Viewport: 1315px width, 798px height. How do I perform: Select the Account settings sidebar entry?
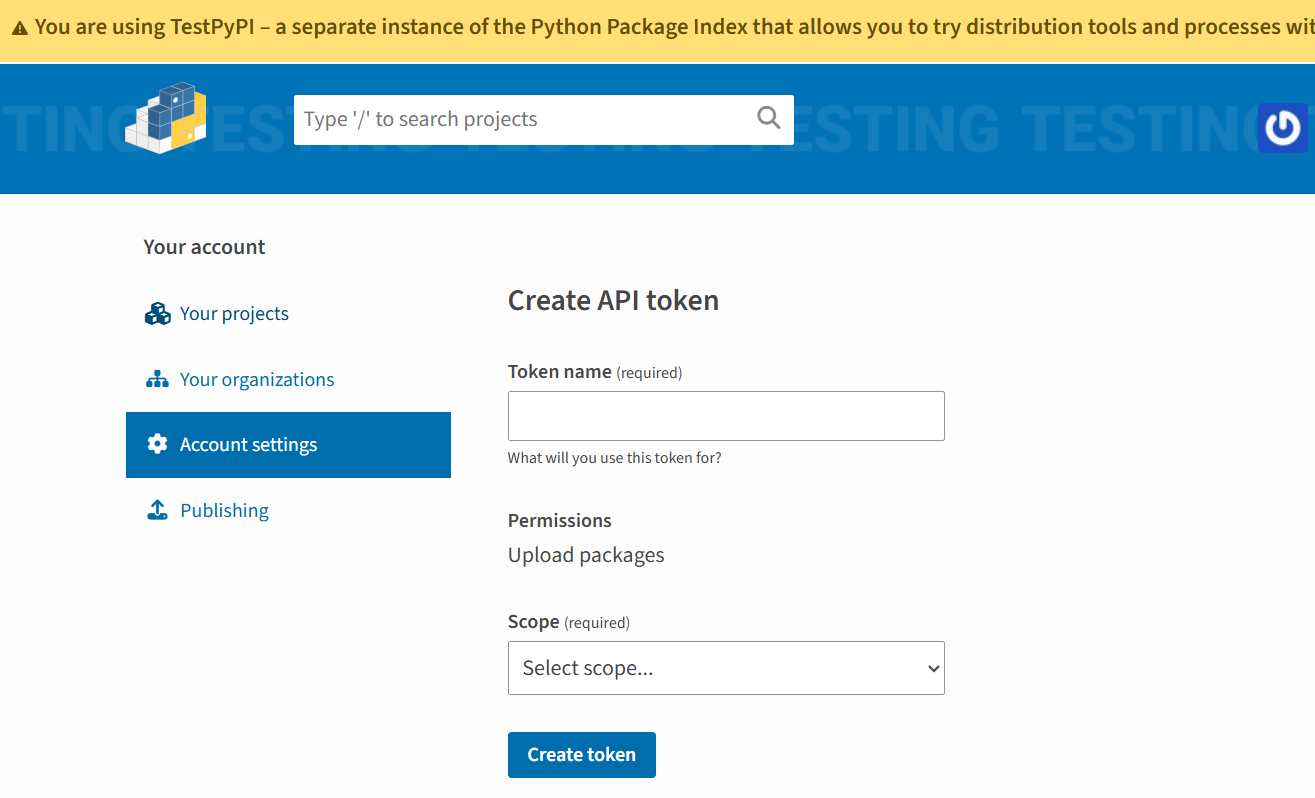click(x=248, y=444)
